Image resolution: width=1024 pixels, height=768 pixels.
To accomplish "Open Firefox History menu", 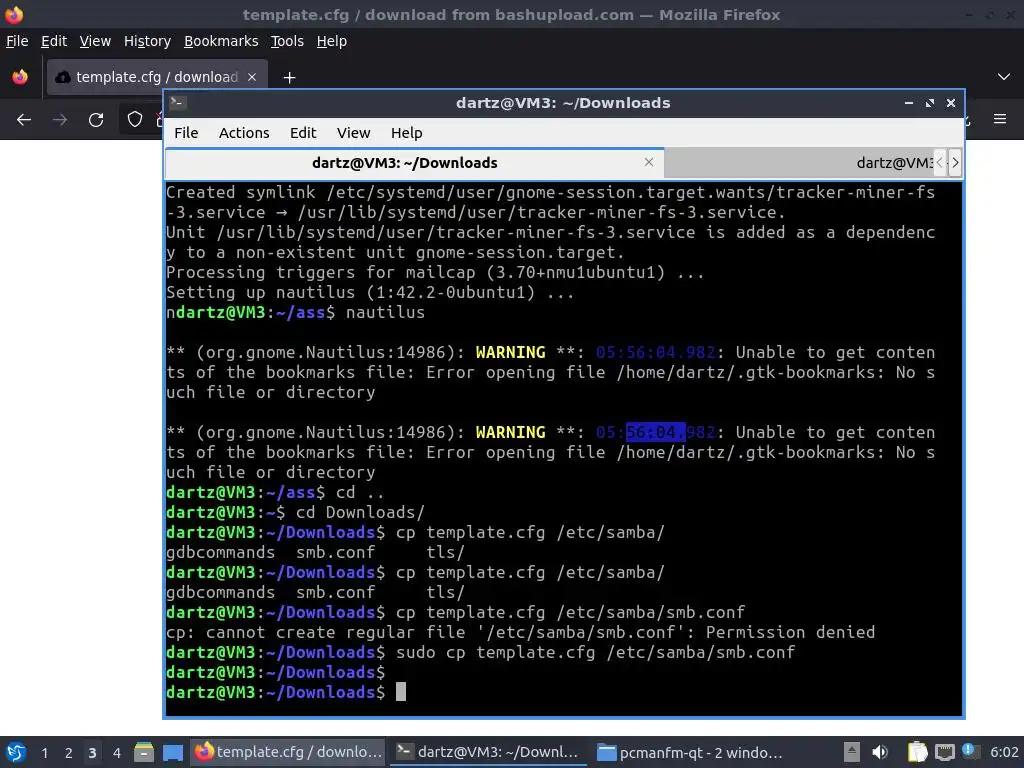I will pyautogui.click(x=147, y=41).
